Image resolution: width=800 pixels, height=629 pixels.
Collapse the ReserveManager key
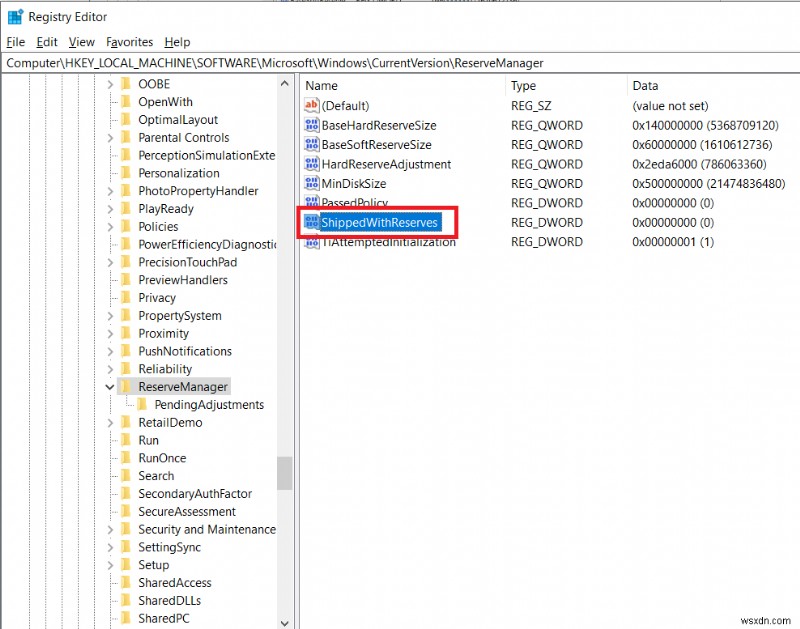(x=110, y=386)
